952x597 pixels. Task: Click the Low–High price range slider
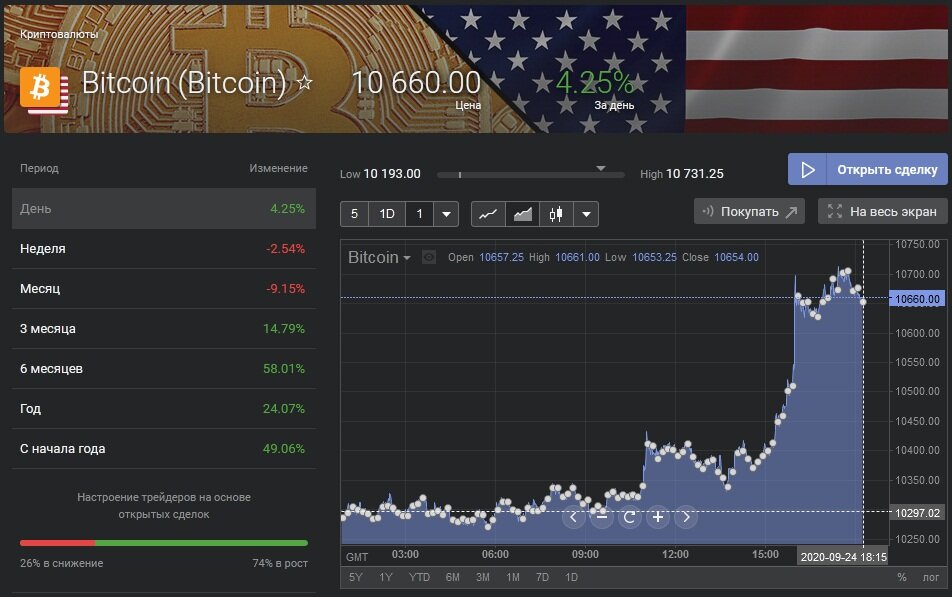pyautogui.click(x=530, y=174)
